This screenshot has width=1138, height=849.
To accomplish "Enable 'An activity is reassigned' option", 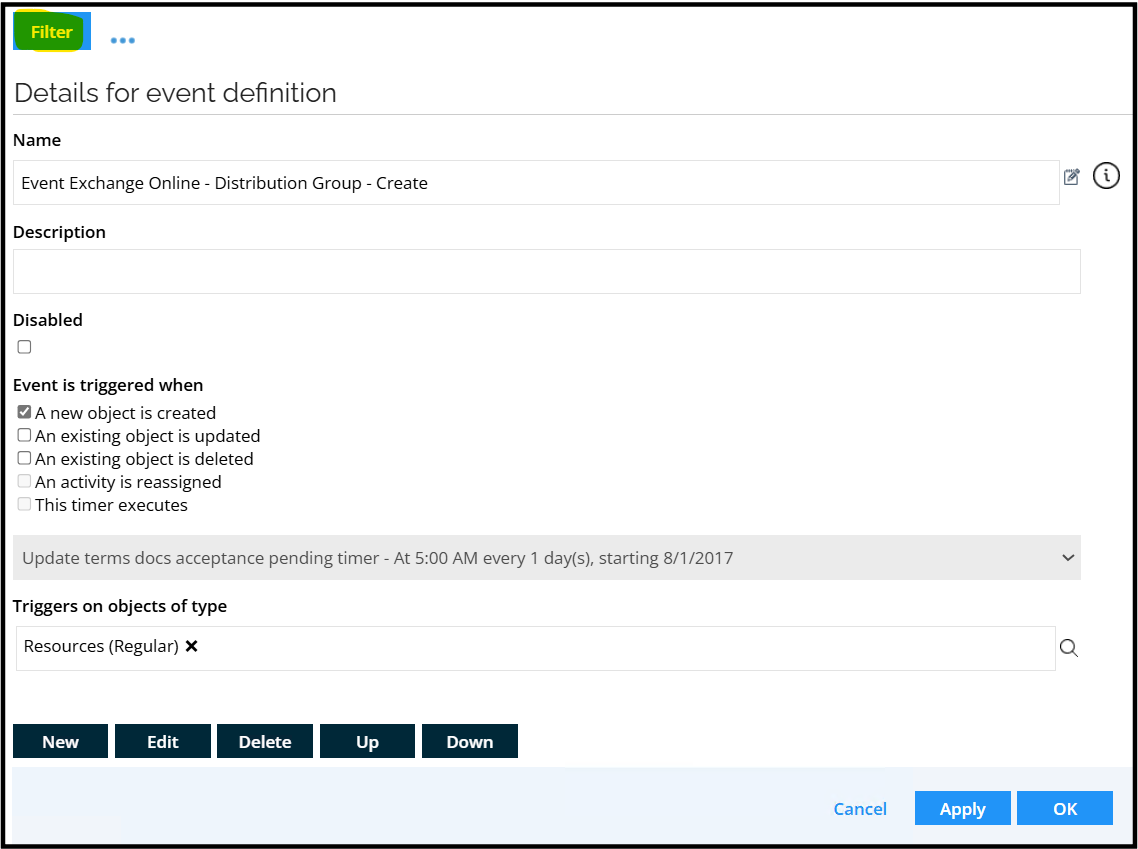I will point(23,480).
